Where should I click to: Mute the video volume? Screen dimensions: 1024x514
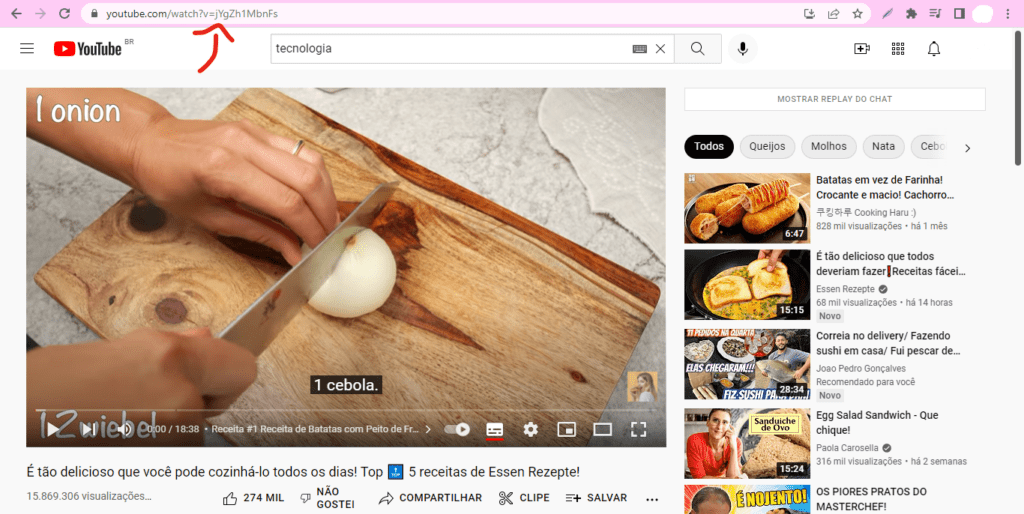coord(124,429)
